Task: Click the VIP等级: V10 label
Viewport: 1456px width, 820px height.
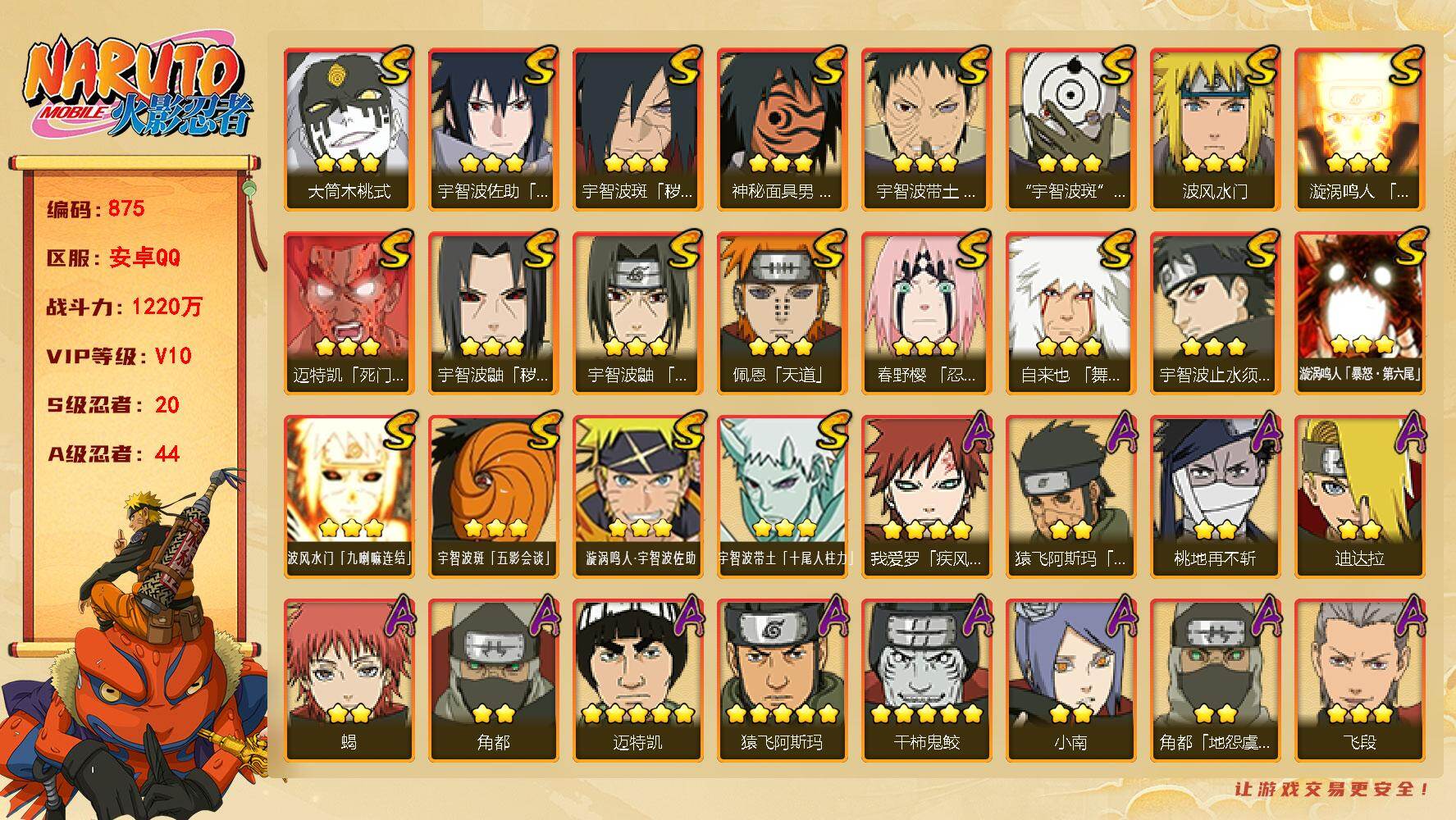Action: (x=119, y=356)
